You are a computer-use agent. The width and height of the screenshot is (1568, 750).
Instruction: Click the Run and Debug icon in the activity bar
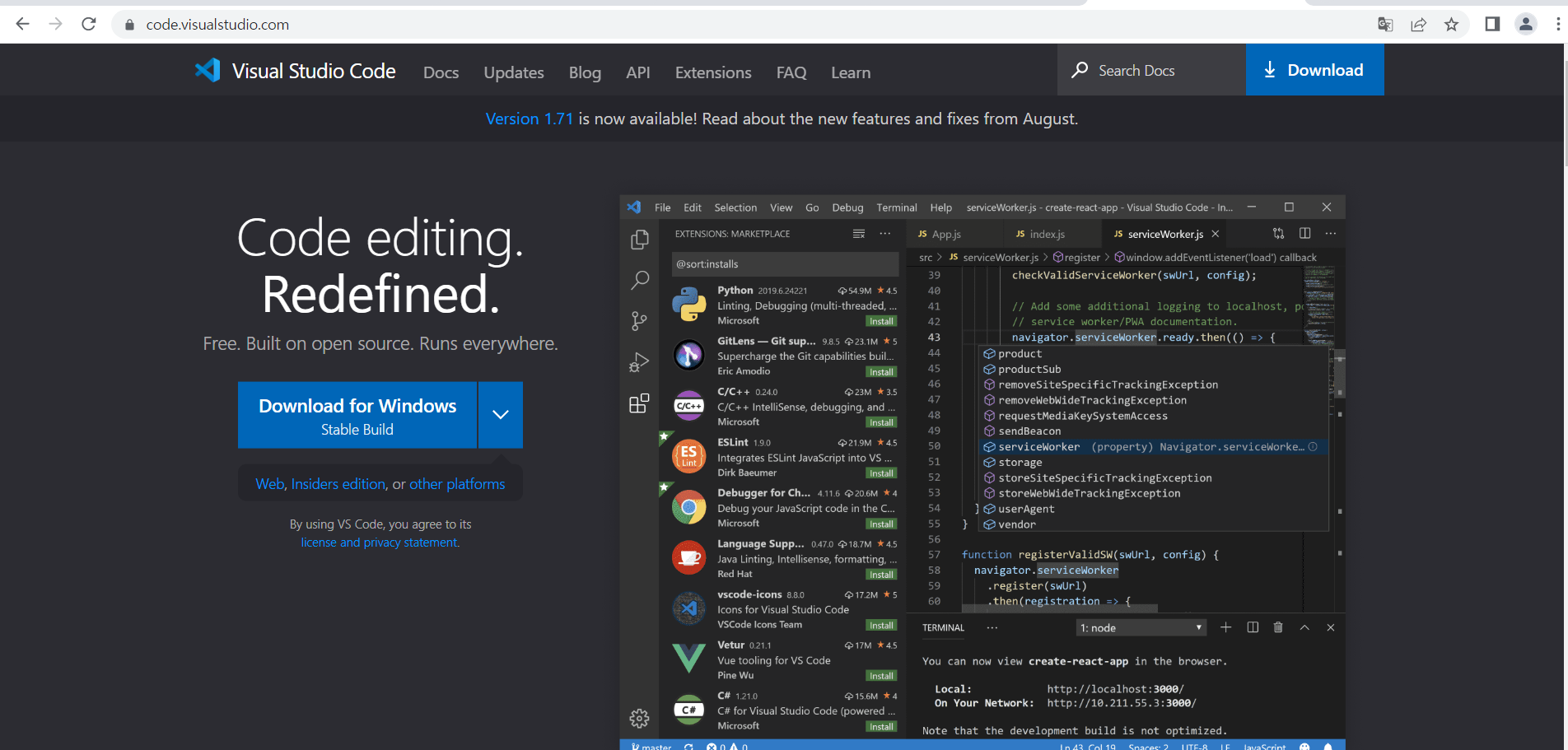coord(639,362)
